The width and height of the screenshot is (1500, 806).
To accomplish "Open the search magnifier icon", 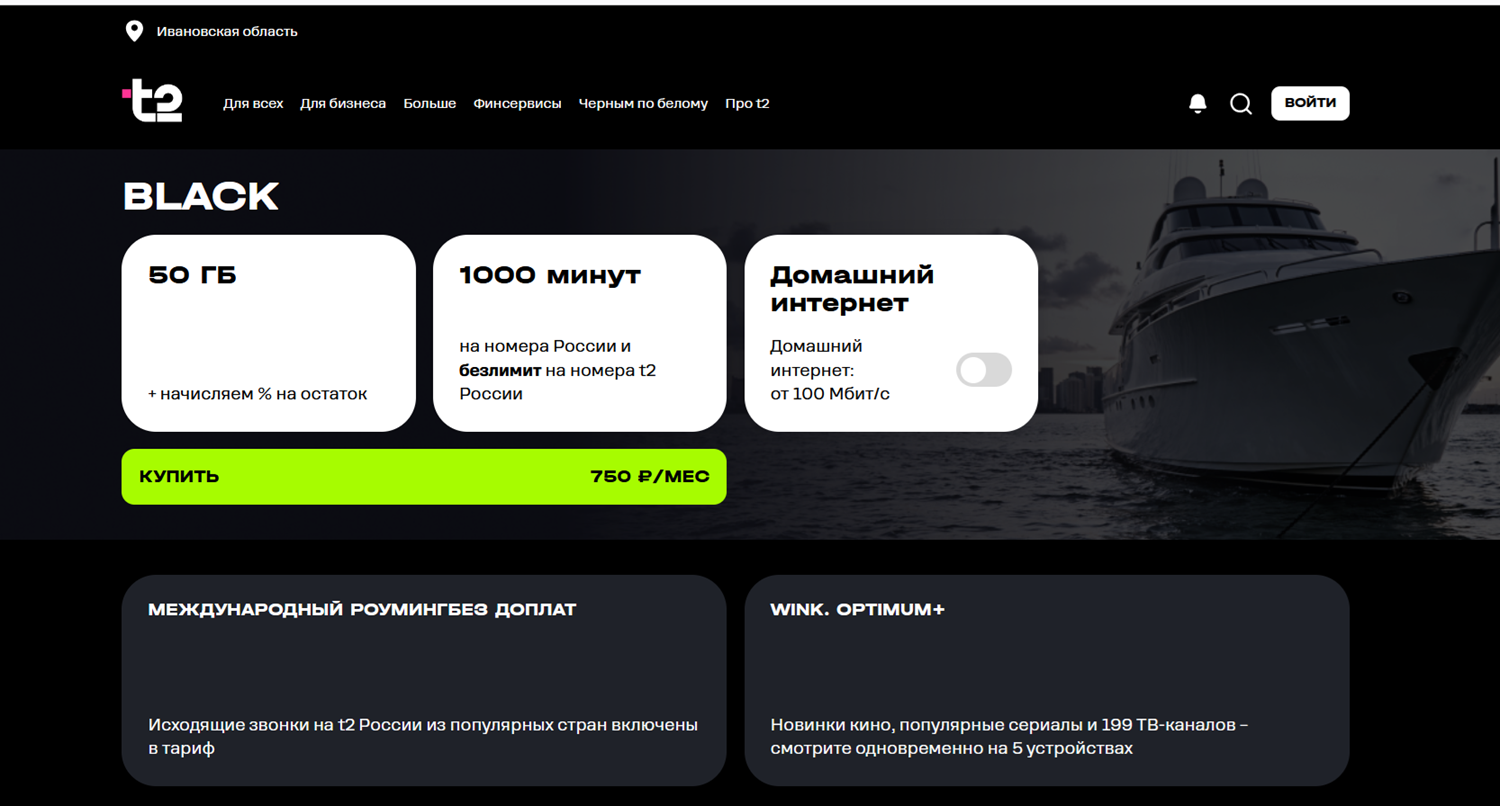I will tap(1241, 103).
